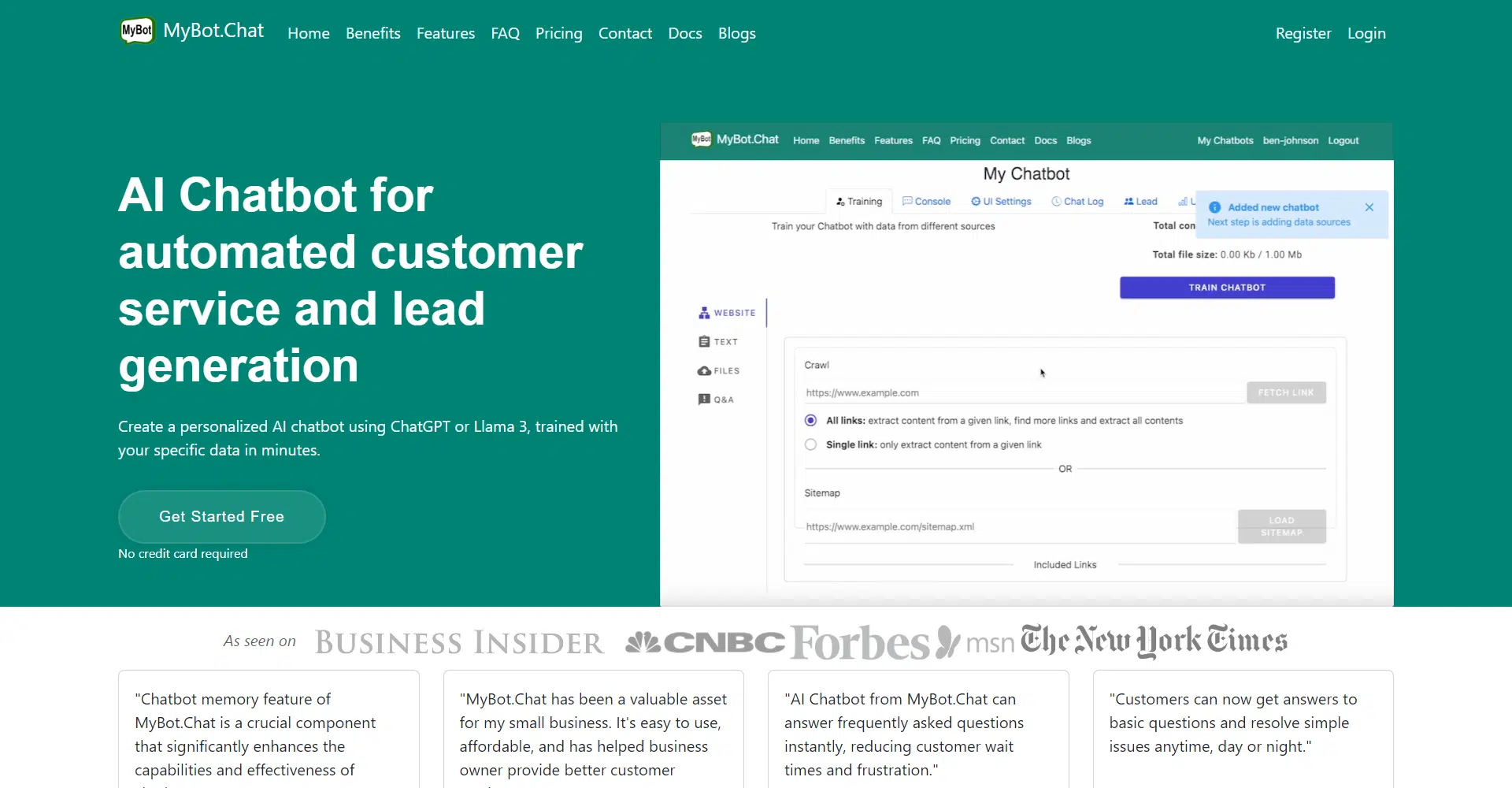
Task: Click the Register link
Action: pyautogui.click(x=1303, y=33)
